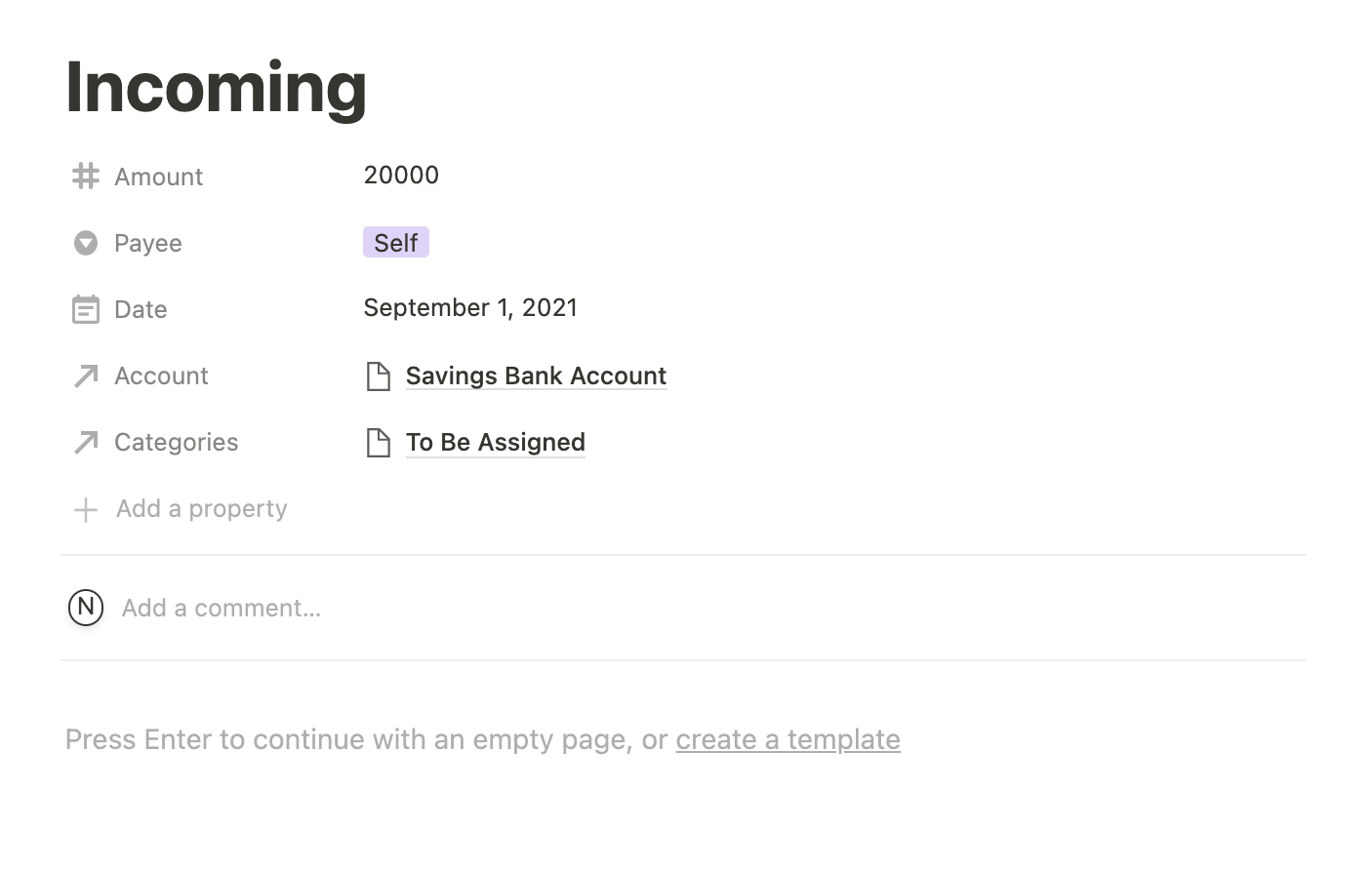
Task: Click the Incoming page title
Action: pyautogui.click(x=217, y=87)
